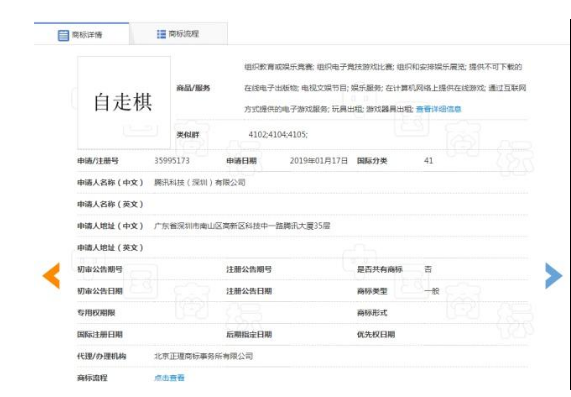Click the 专用权期限 label
This screenshot has width=571, height=397.
[96, 313]
